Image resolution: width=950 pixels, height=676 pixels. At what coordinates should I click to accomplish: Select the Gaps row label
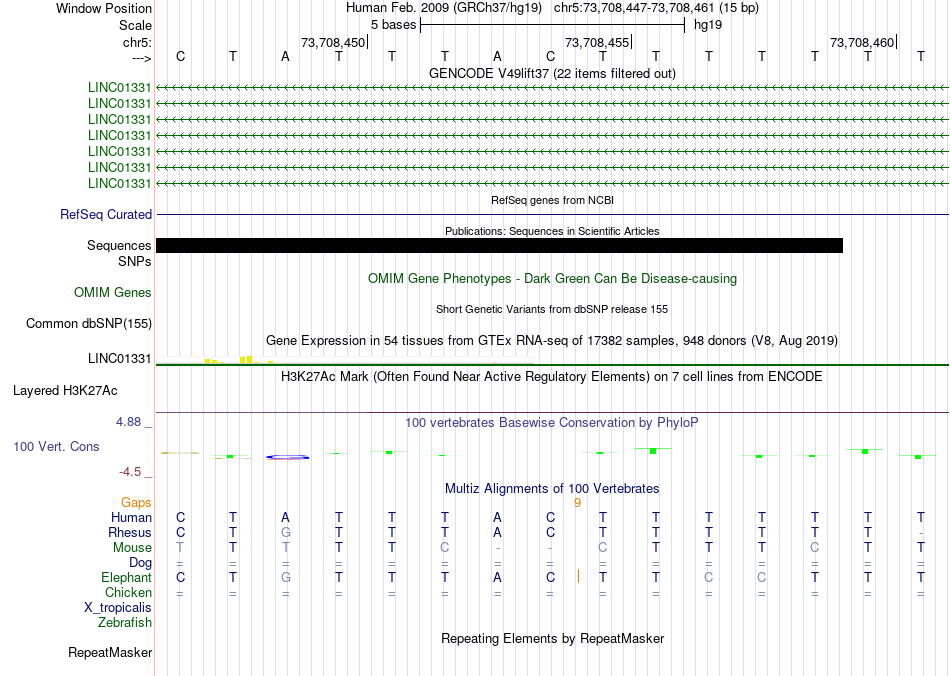(136, 502)
